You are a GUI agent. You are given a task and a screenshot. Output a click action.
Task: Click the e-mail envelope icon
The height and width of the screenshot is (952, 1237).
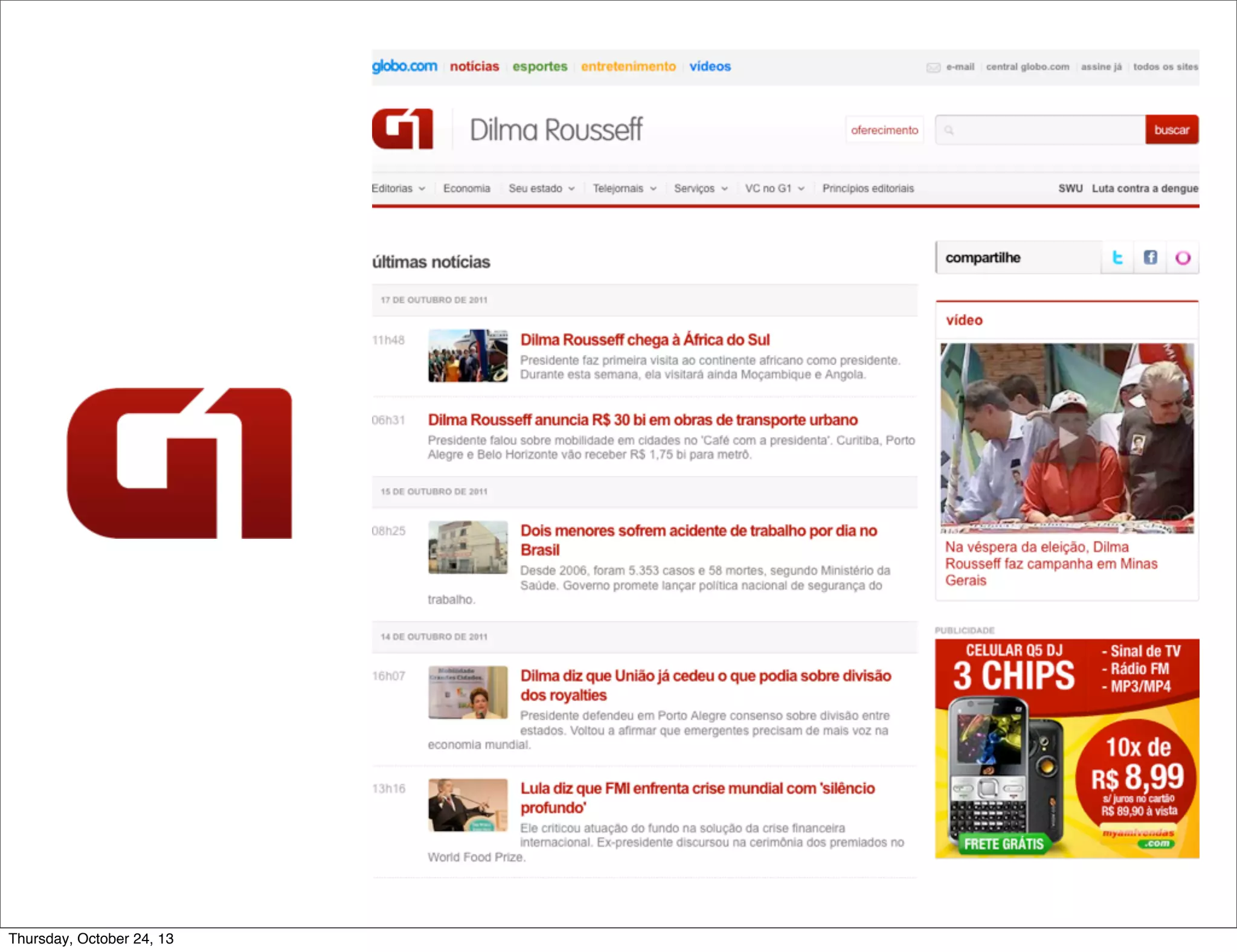(x=933, y=67)
